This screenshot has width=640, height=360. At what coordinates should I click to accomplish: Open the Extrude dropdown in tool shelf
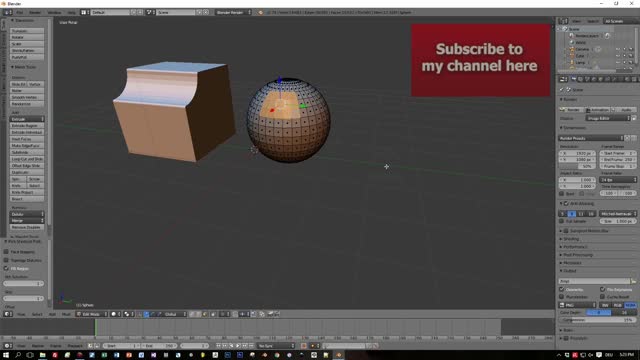[x=27, y=119]
